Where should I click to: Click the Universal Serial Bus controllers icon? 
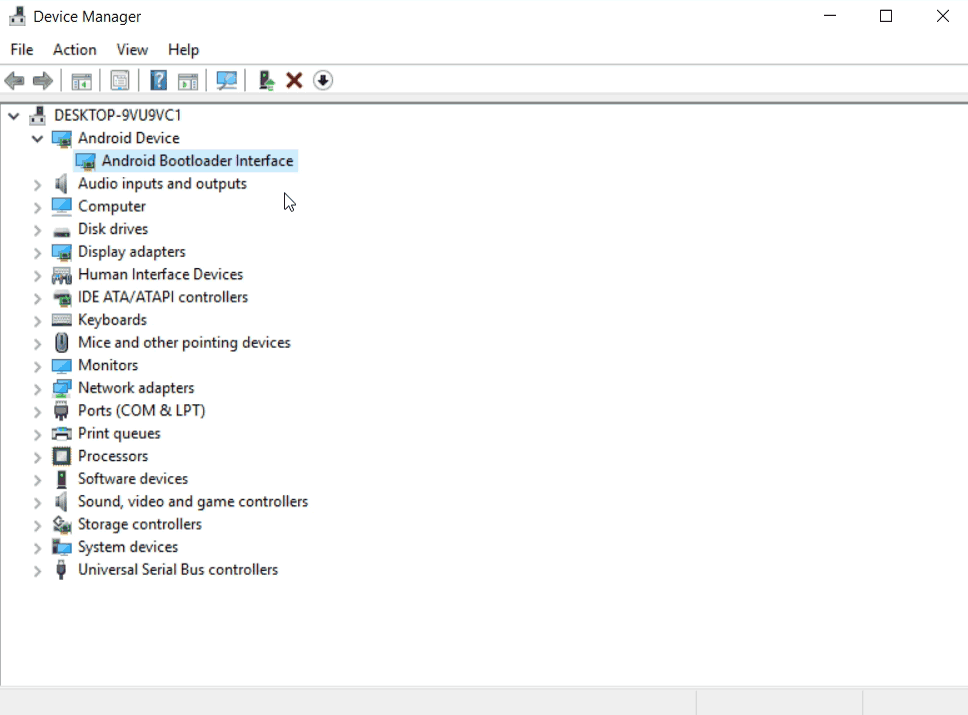[x=61, y=569]
